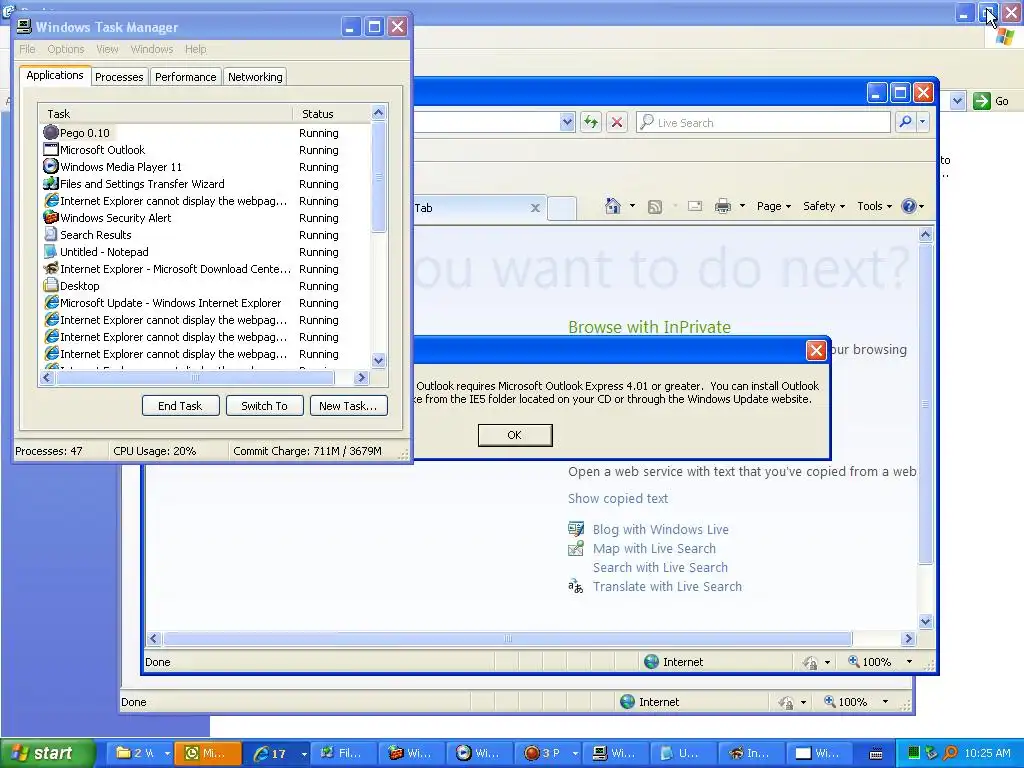The width and height of the screenshot is (1024, 768).
Task: Click the Switch To button
Action: point(264,406)
